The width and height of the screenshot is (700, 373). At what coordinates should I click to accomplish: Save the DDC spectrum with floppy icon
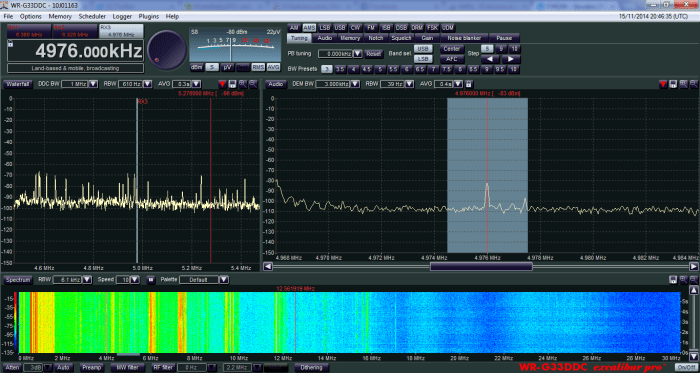click(232, 84)
